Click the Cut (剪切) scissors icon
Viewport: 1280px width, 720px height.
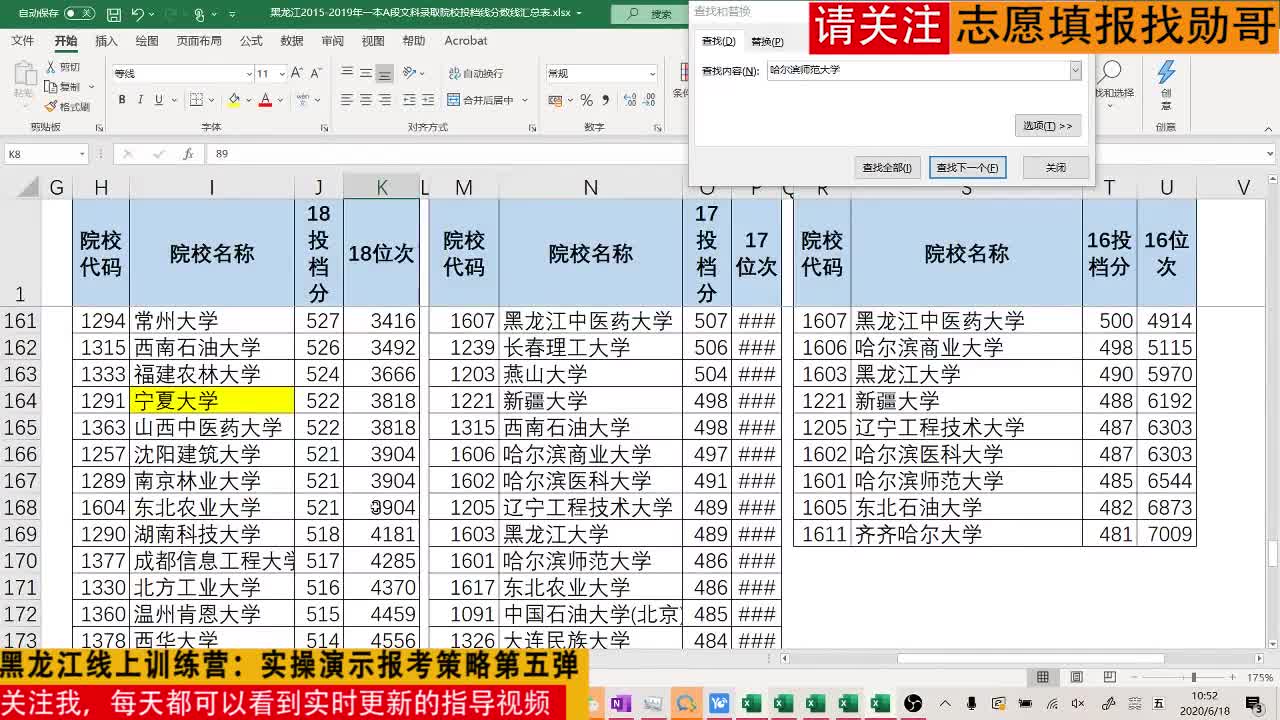(50, 67)
